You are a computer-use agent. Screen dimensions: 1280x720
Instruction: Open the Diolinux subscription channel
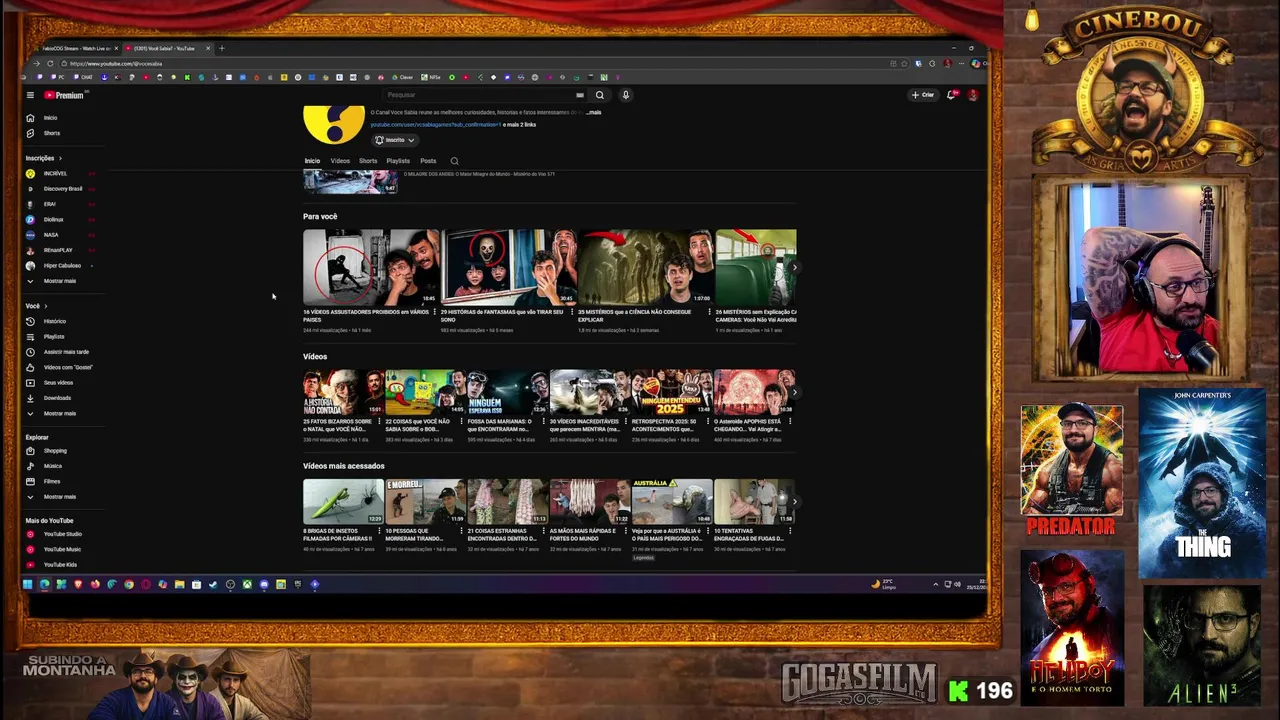tap(52, 219)
